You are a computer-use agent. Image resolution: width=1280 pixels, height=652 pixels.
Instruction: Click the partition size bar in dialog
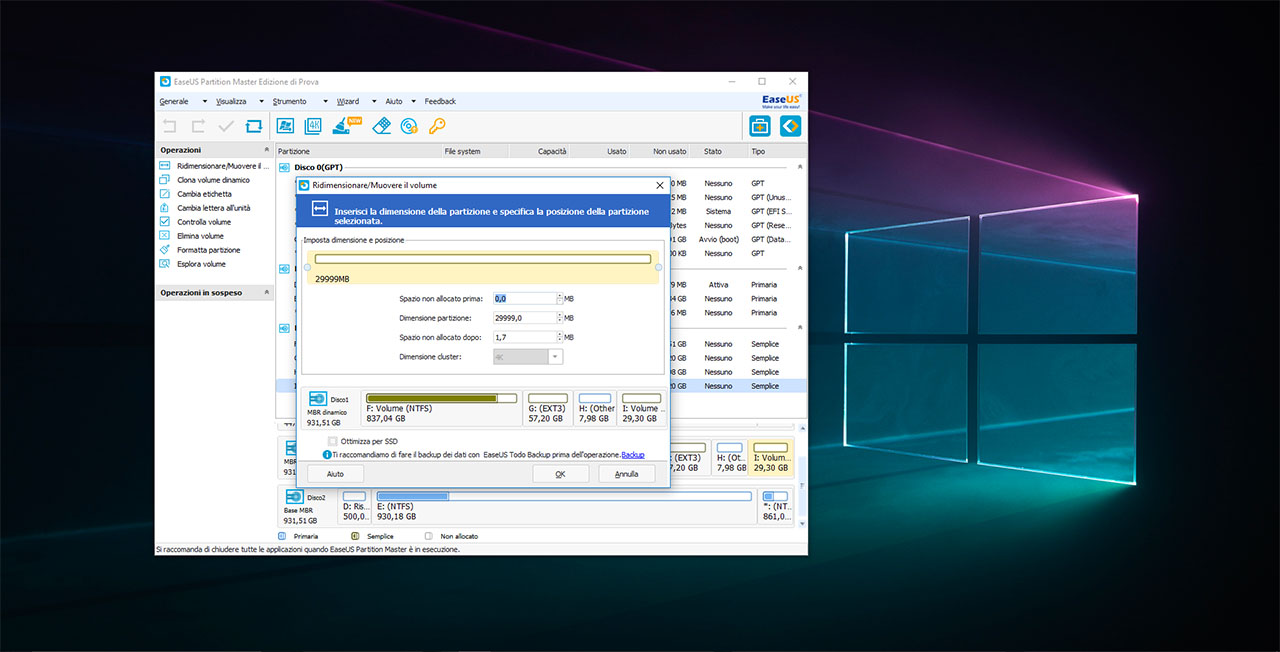click(483, 259)
